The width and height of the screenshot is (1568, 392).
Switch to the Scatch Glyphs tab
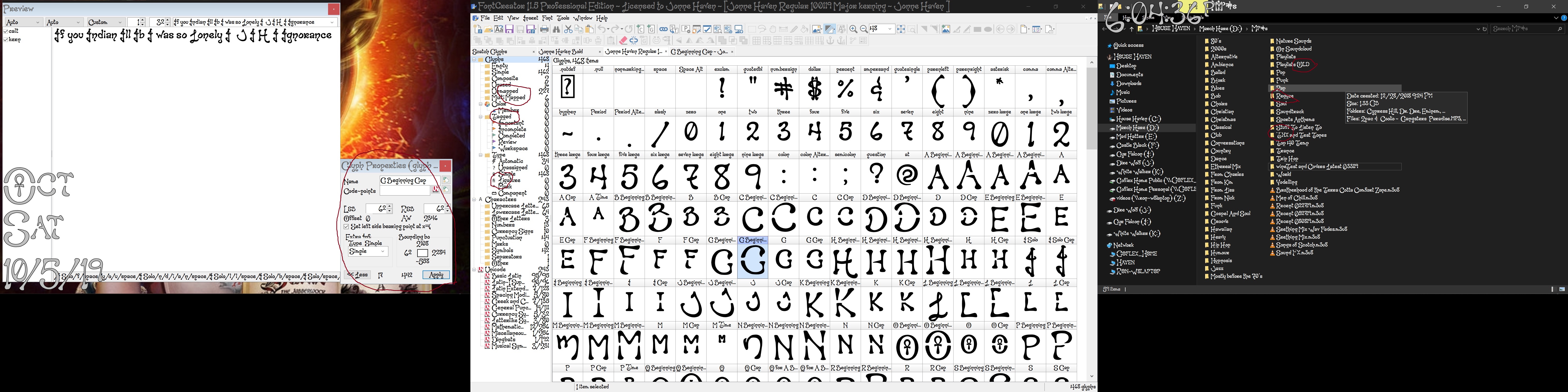[504, 52]
